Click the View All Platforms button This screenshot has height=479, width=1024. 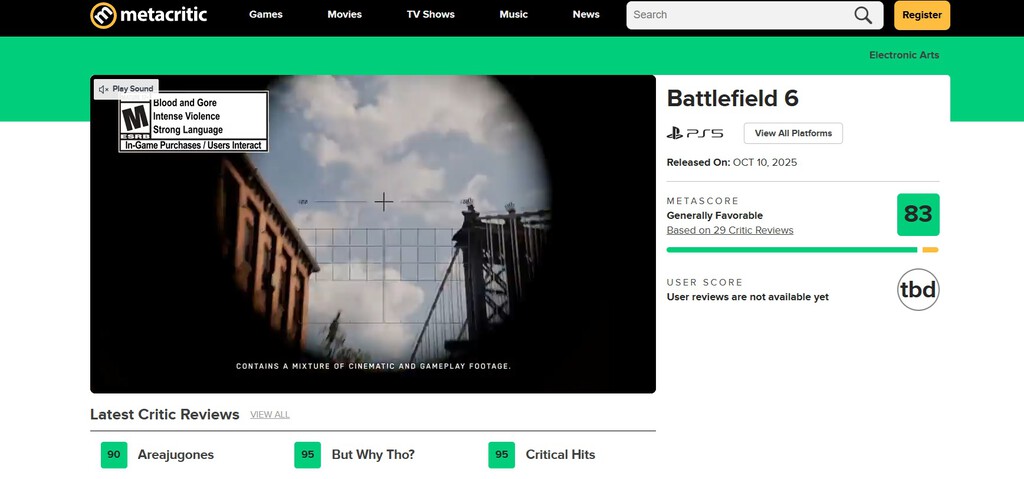tap(792, 133)
